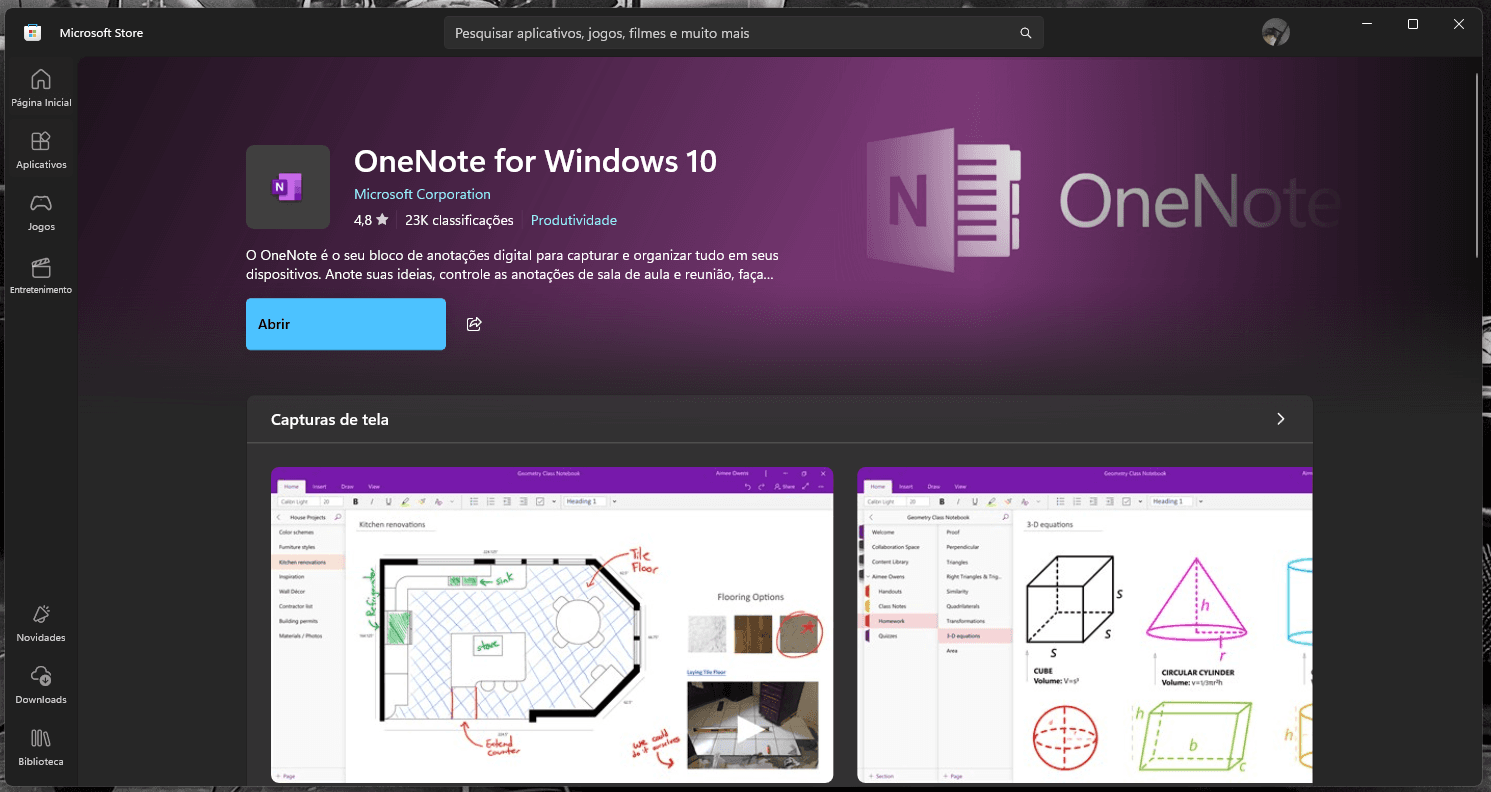View the 23K classificações ratings
Viewport: 1491px width, 792px height.
459,219
